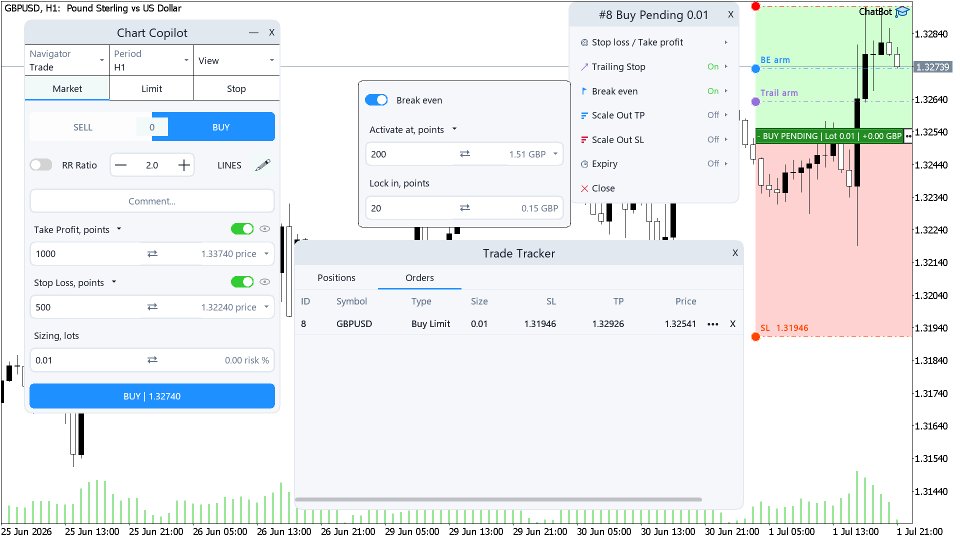
Task: Toggle the Stop Loss switch off
Action: (242, 282)
